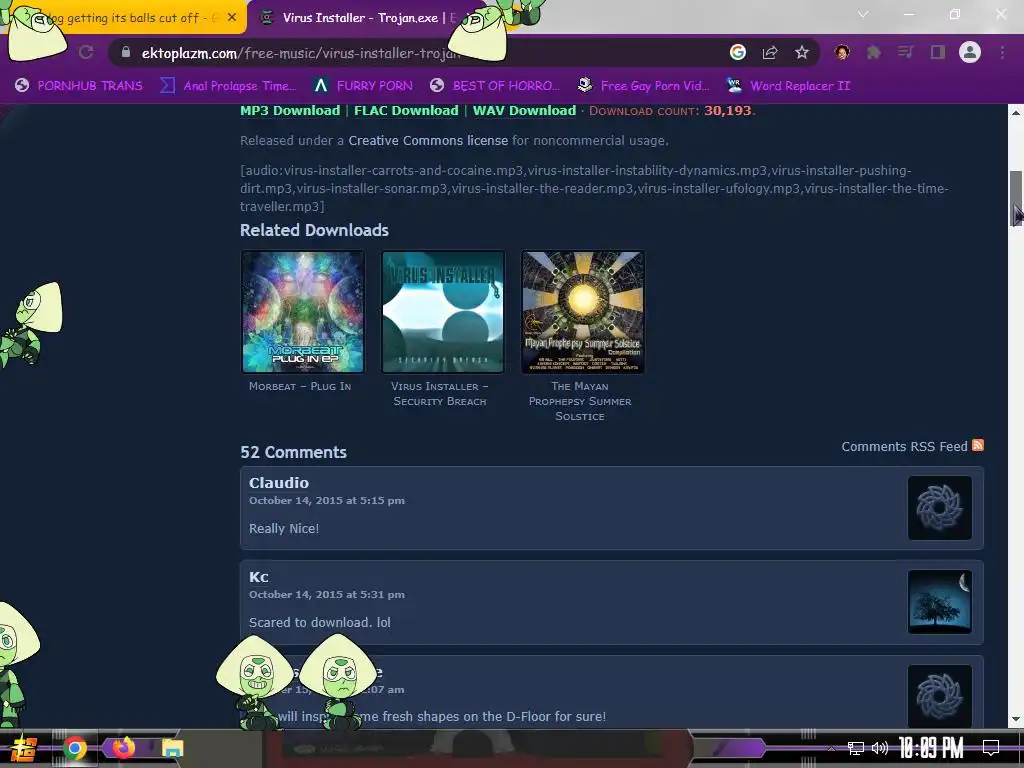Open the Google icon in the address bar

[738, 52]
